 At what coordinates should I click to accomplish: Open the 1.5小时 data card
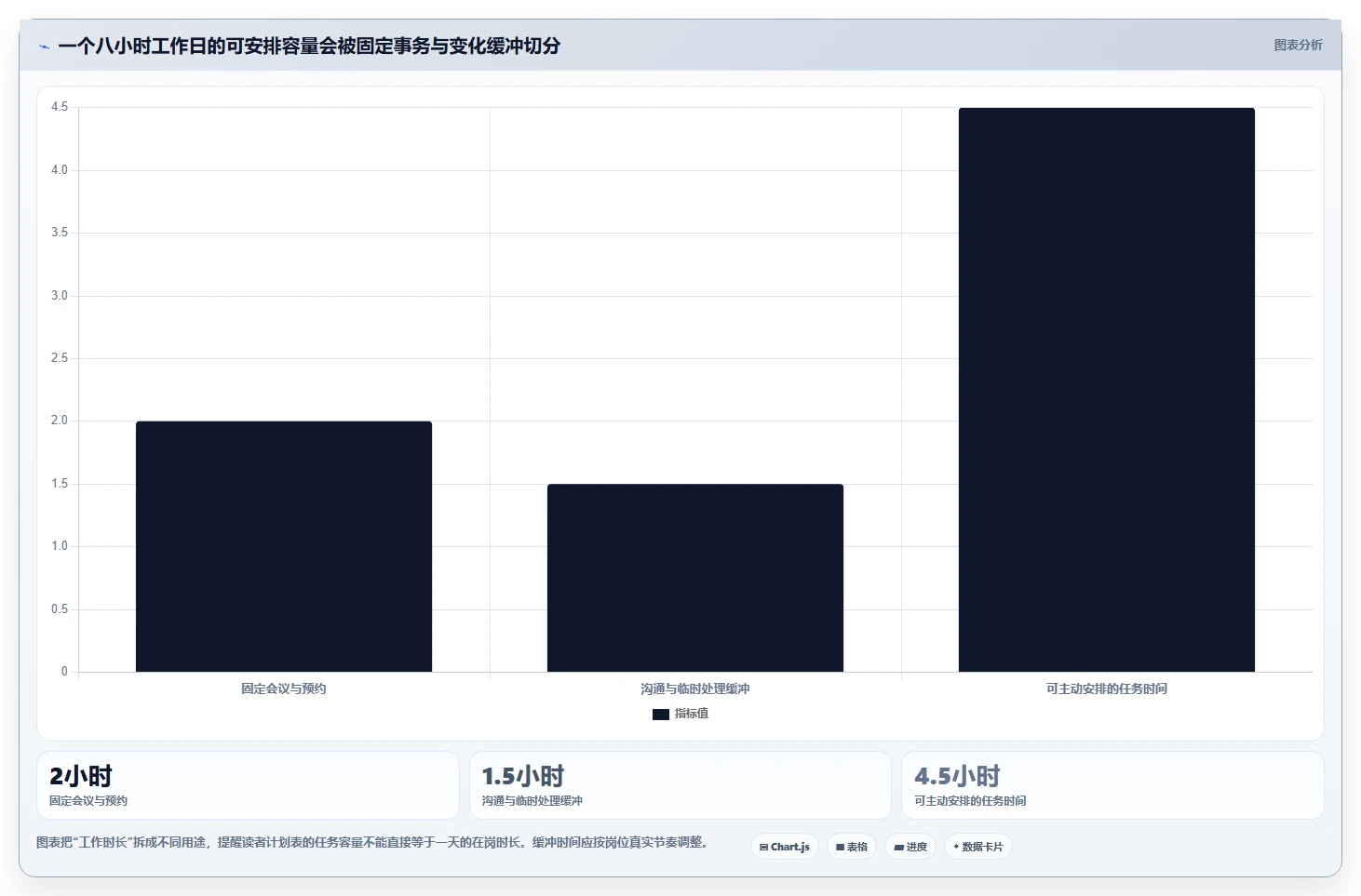click(680, 785)
